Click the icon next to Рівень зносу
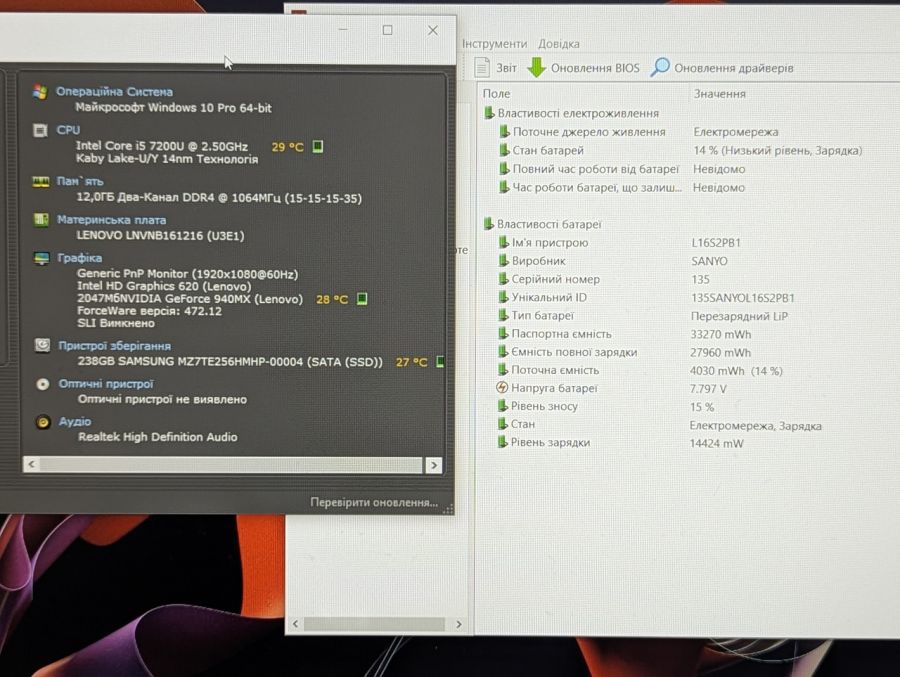This screenshot has width=900, height=677. (503, 405)
